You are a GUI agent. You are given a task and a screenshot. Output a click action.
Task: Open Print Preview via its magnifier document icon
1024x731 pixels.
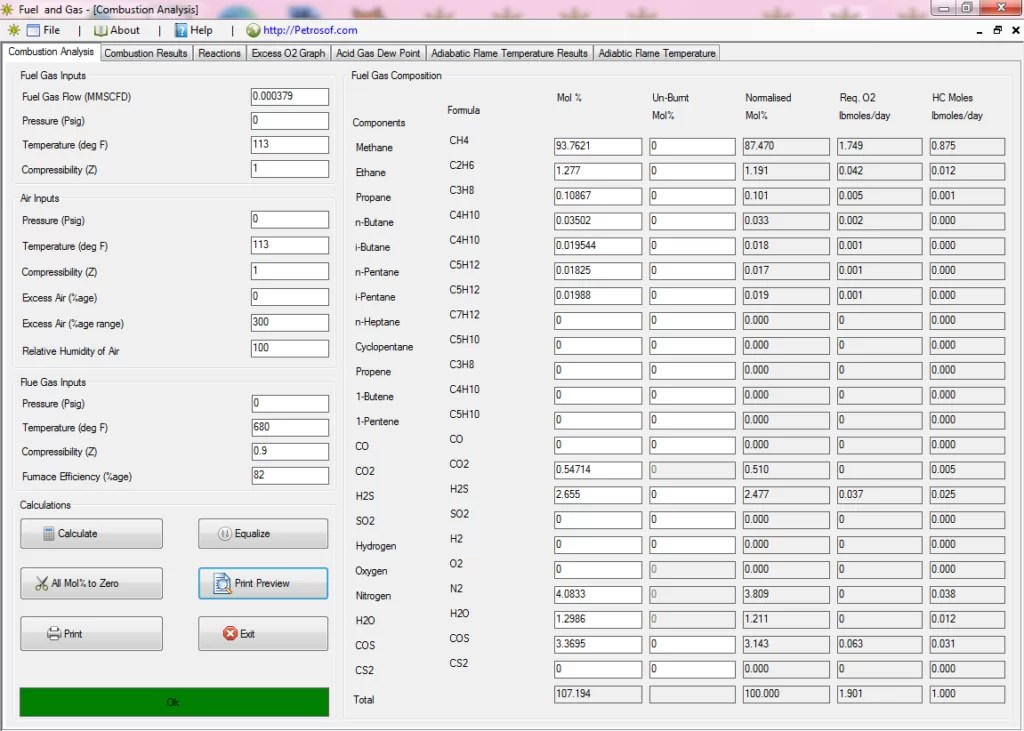point(219,583)
